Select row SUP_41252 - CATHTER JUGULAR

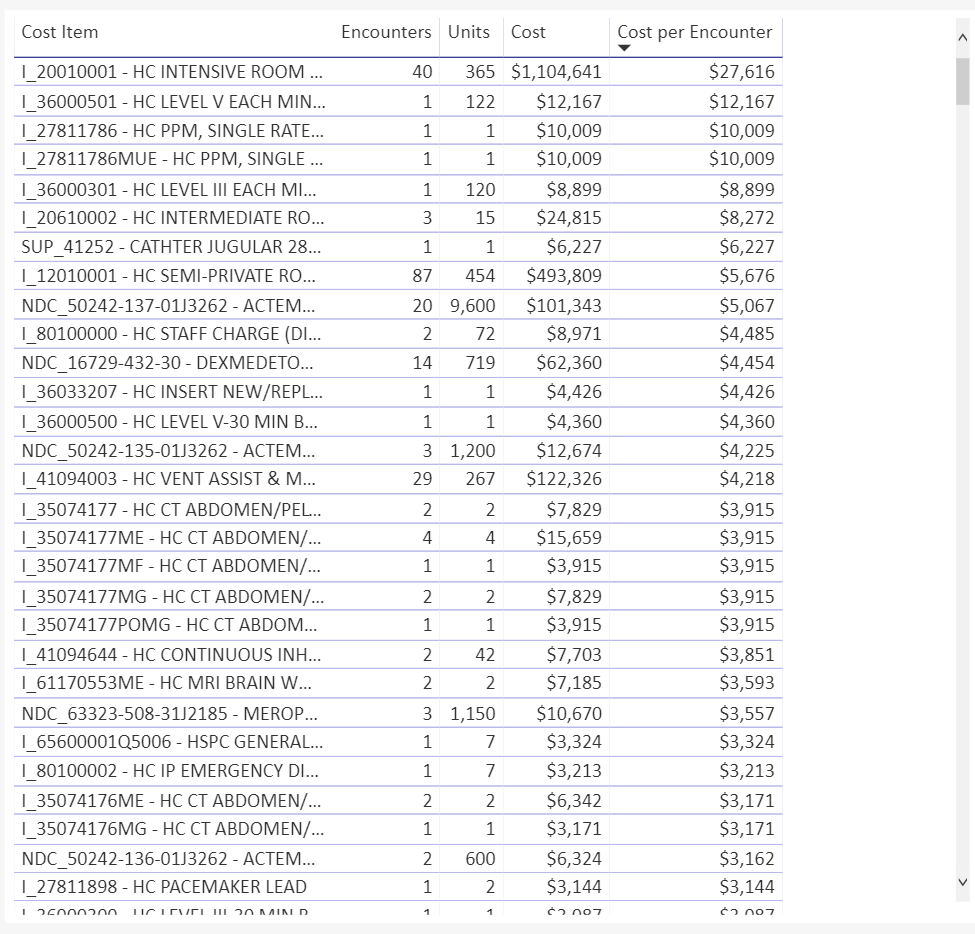398,247
